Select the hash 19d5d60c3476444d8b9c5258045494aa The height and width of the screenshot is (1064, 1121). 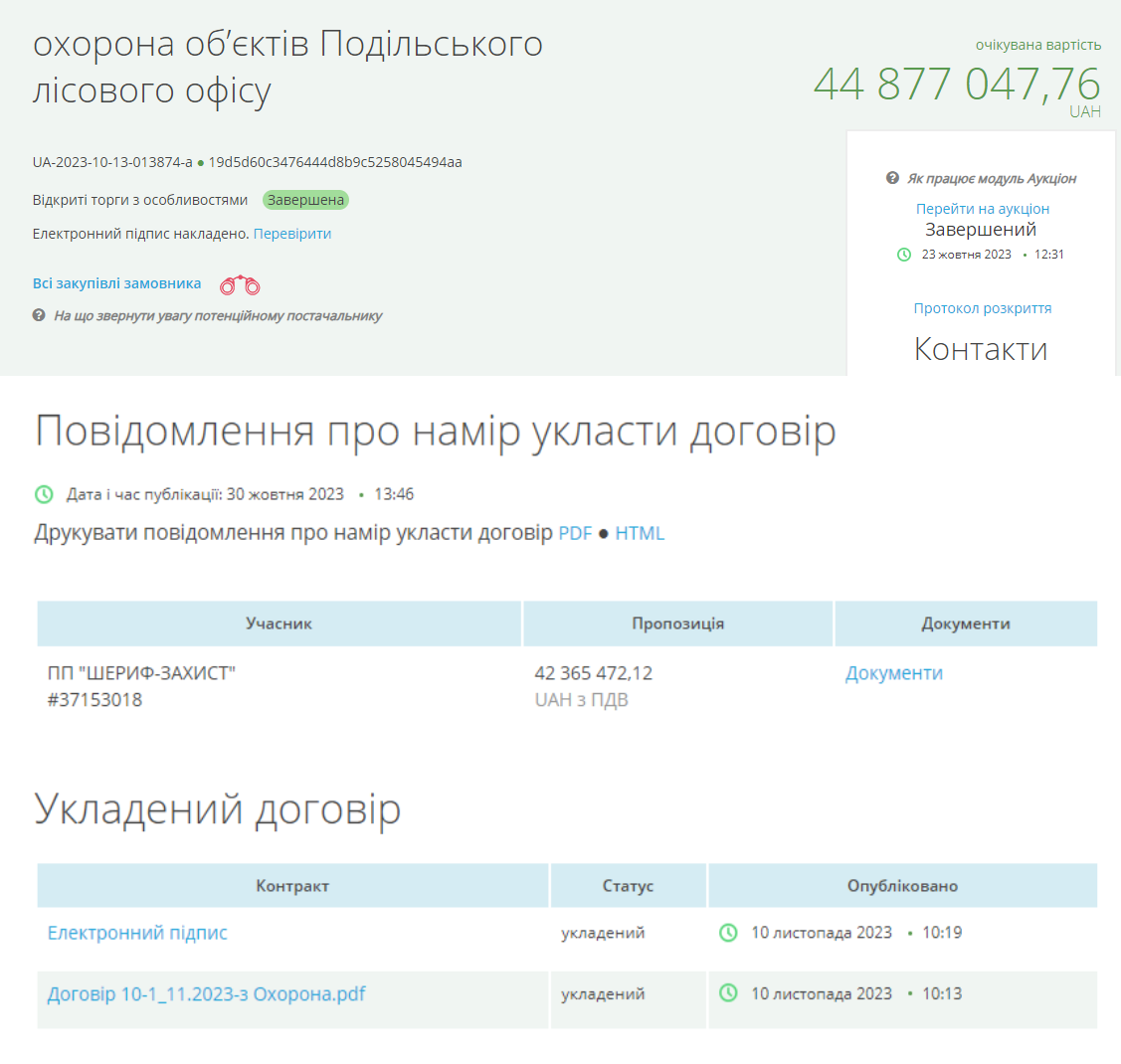[x=334, y=162]
